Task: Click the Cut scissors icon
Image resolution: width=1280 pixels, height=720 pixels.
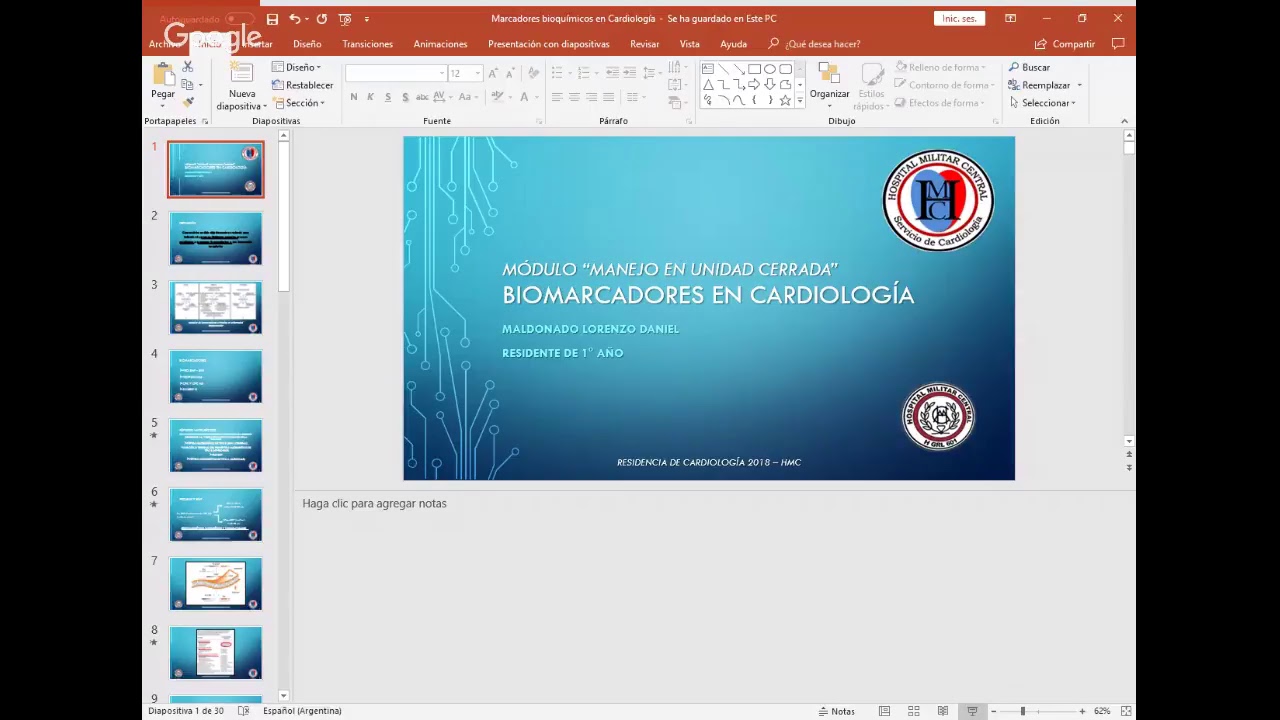Action: point(187,67)
